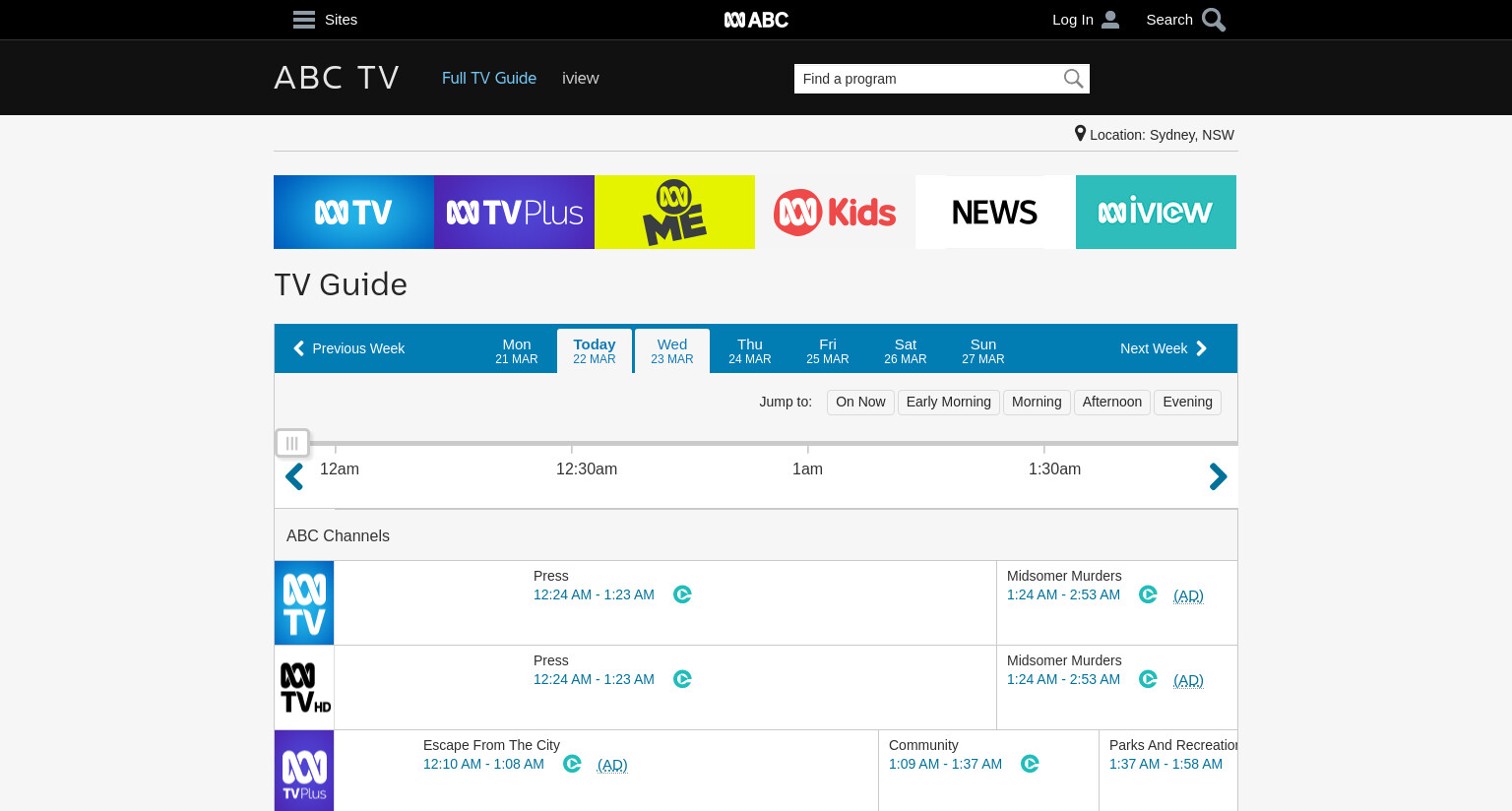Click iview icon for Community
Screen dimensions: 1512x811
click(1030, 764)
